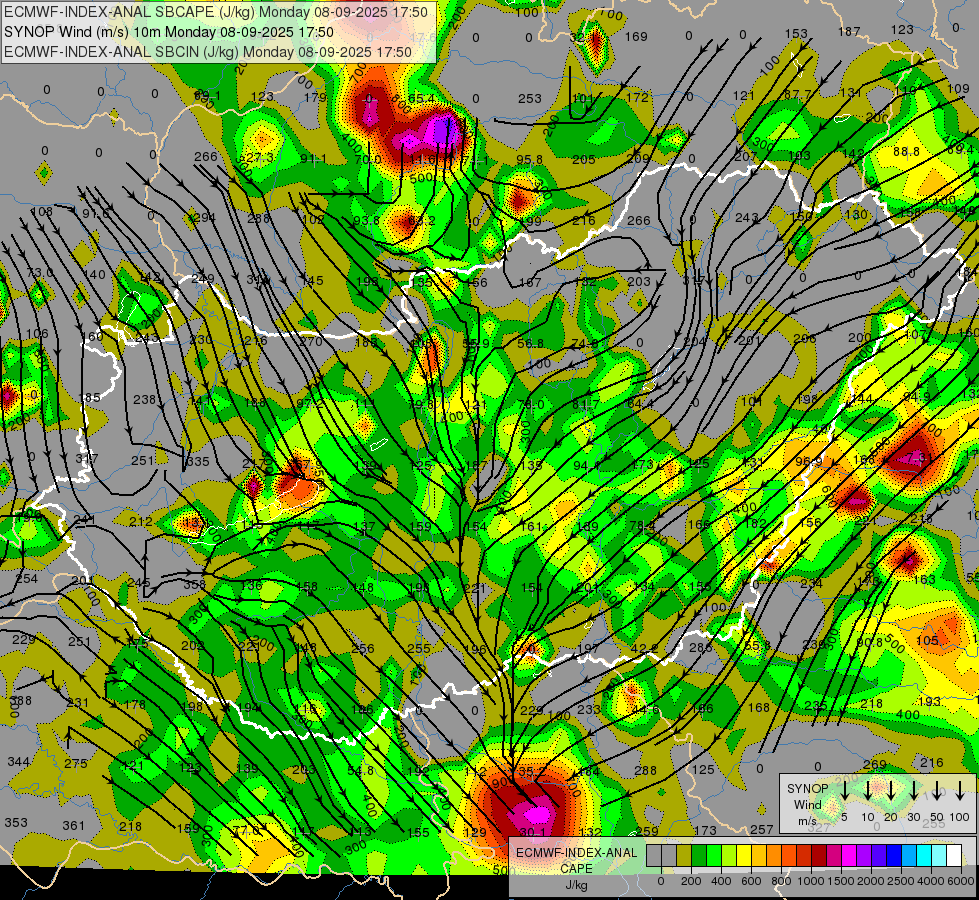Click 'CAPE' label in color legend
979x900 pixels.
576,869
